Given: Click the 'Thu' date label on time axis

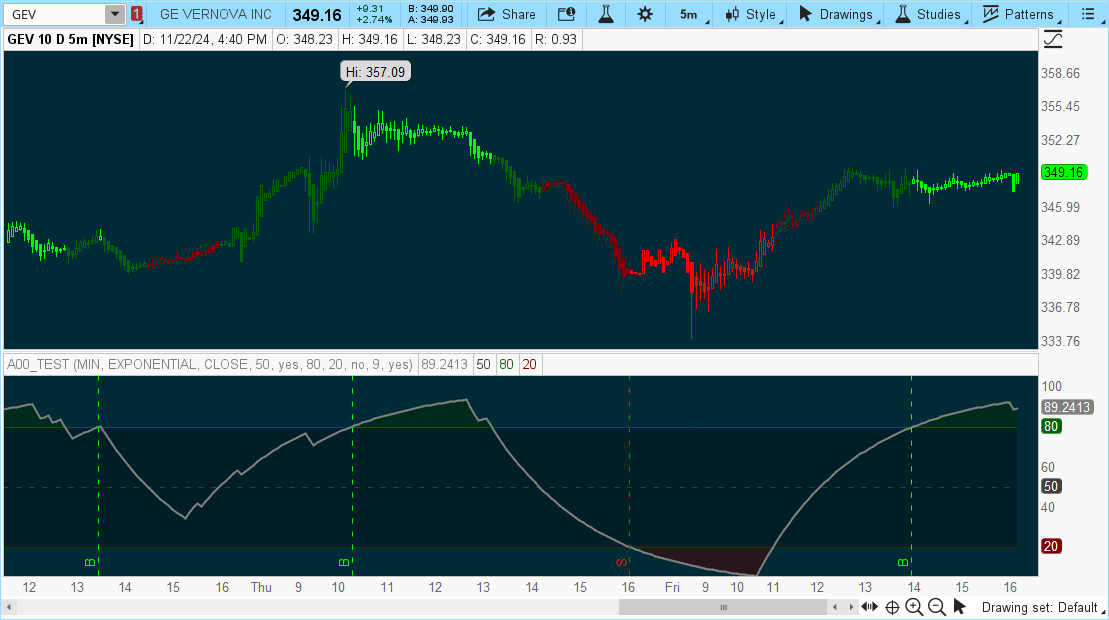Looking at the screenshot, I should (261, 587).
